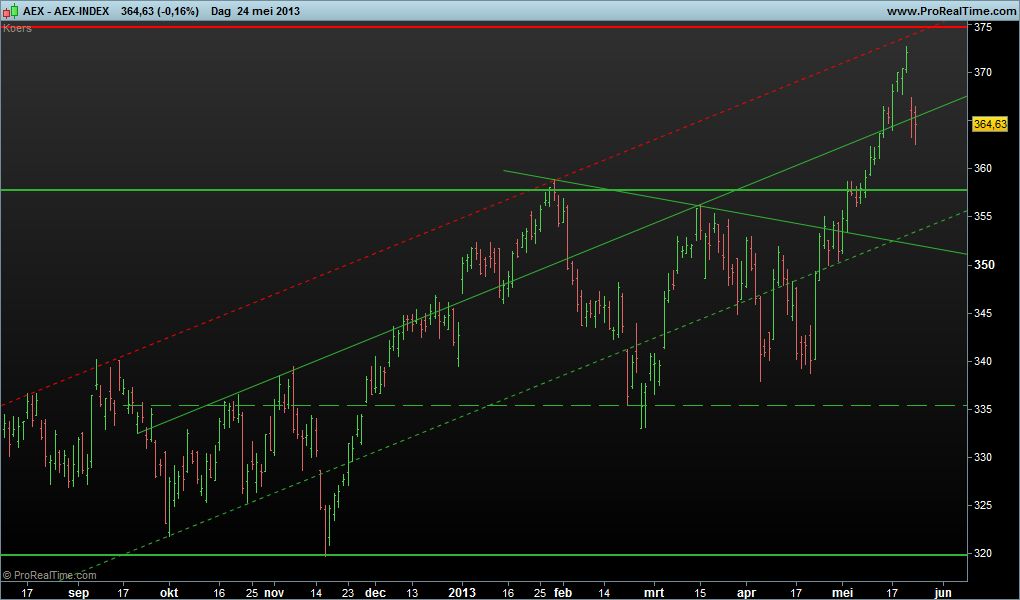Click the 364,63 (-0,16%) quote text

pos(158,11)
